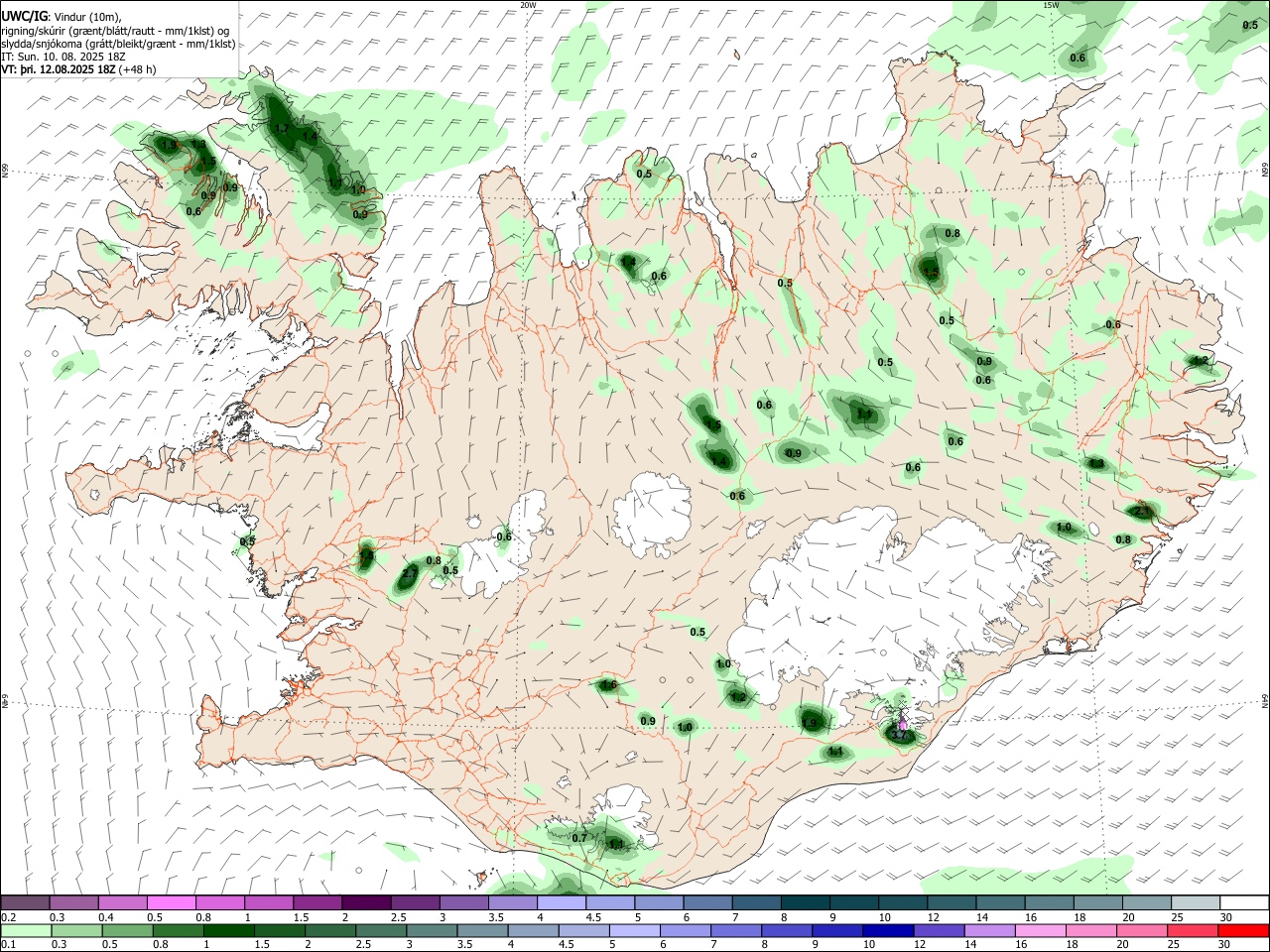The width and height of the screenshot is (1270, 952).
Task: Click the "1.6" precipitation value in south Iceland
Action: click(609, 685)
